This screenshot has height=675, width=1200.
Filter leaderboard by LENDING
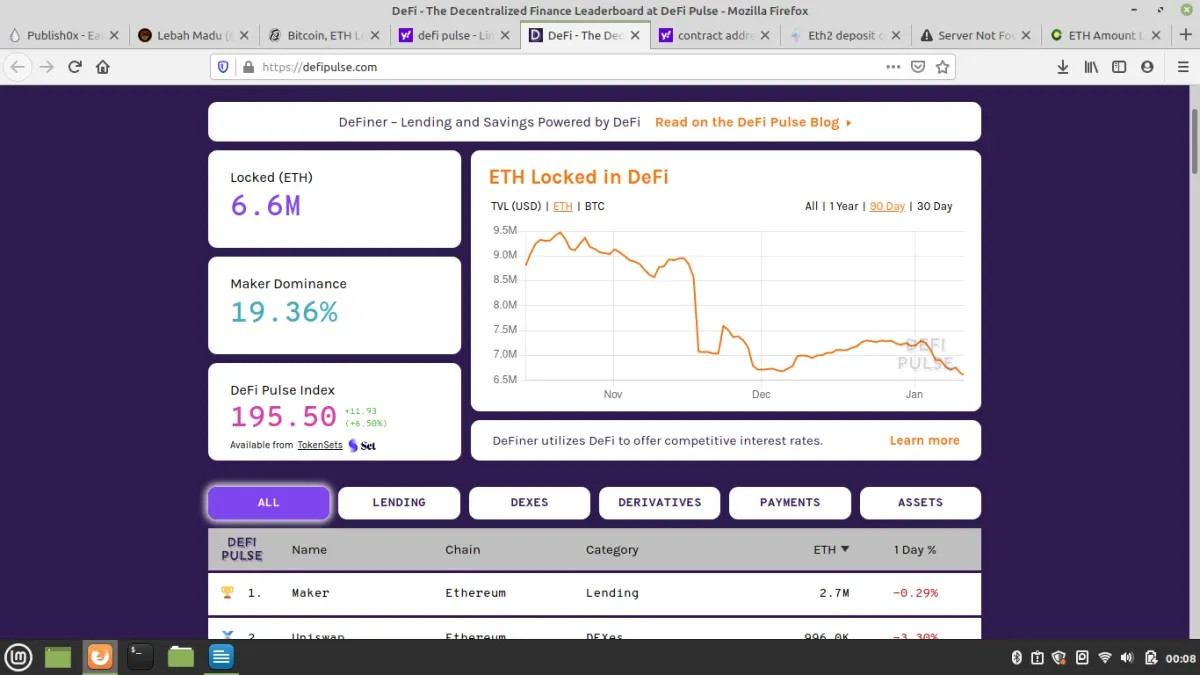tap(399, 503)
